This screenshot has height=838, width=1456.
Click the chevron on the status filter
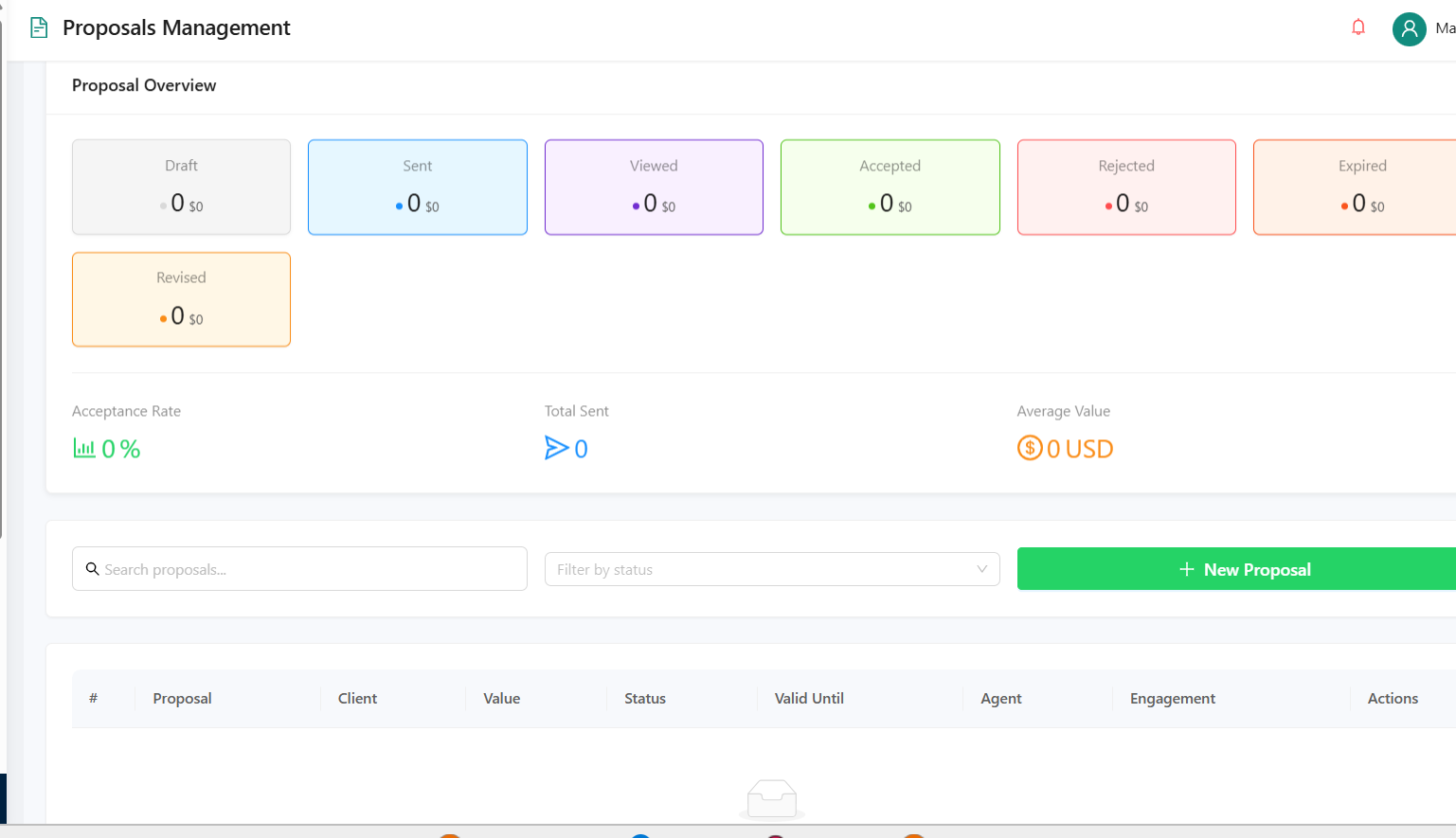pyautogui.click(x=981, y=568)
